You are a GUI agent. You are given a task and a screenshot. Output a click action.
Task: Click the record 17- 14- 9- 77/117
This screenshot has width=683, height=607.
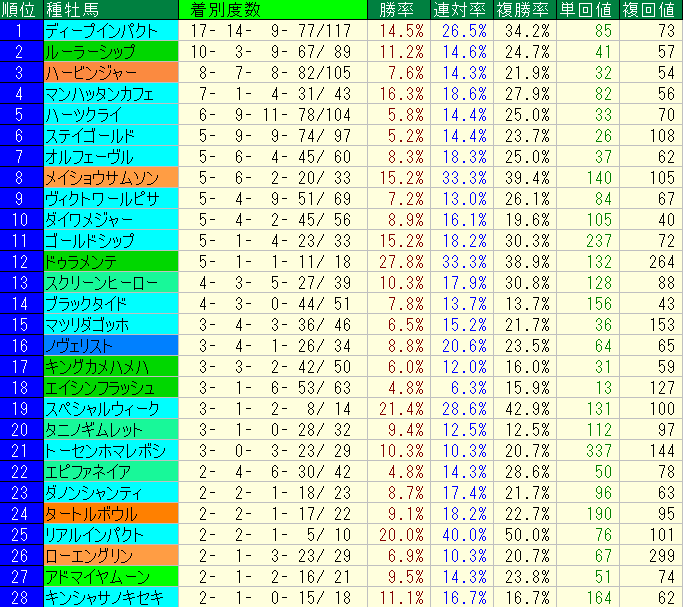(273, 30)
